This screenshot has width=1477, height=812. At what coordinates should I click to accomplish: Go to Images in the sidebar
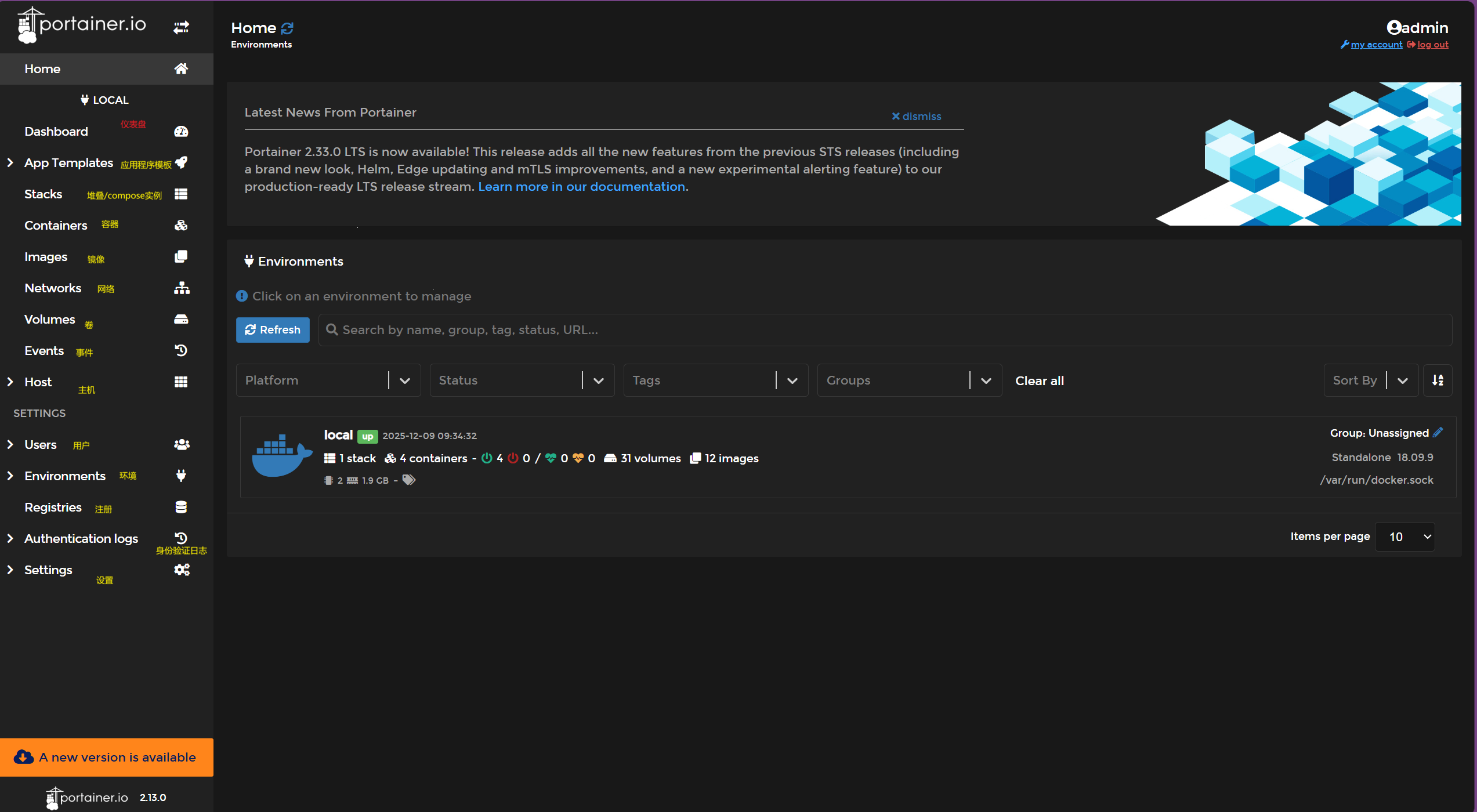46,257
